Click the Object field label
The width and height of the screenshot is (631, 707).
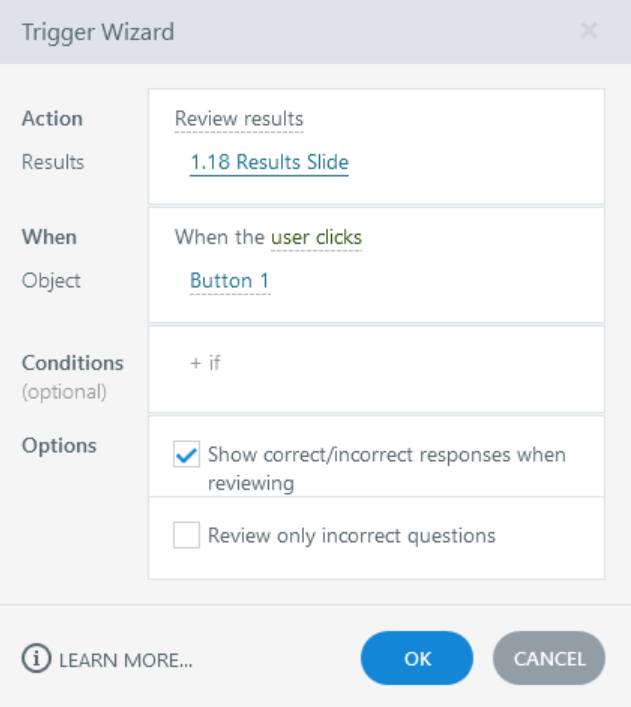click(x=50, y=282)
